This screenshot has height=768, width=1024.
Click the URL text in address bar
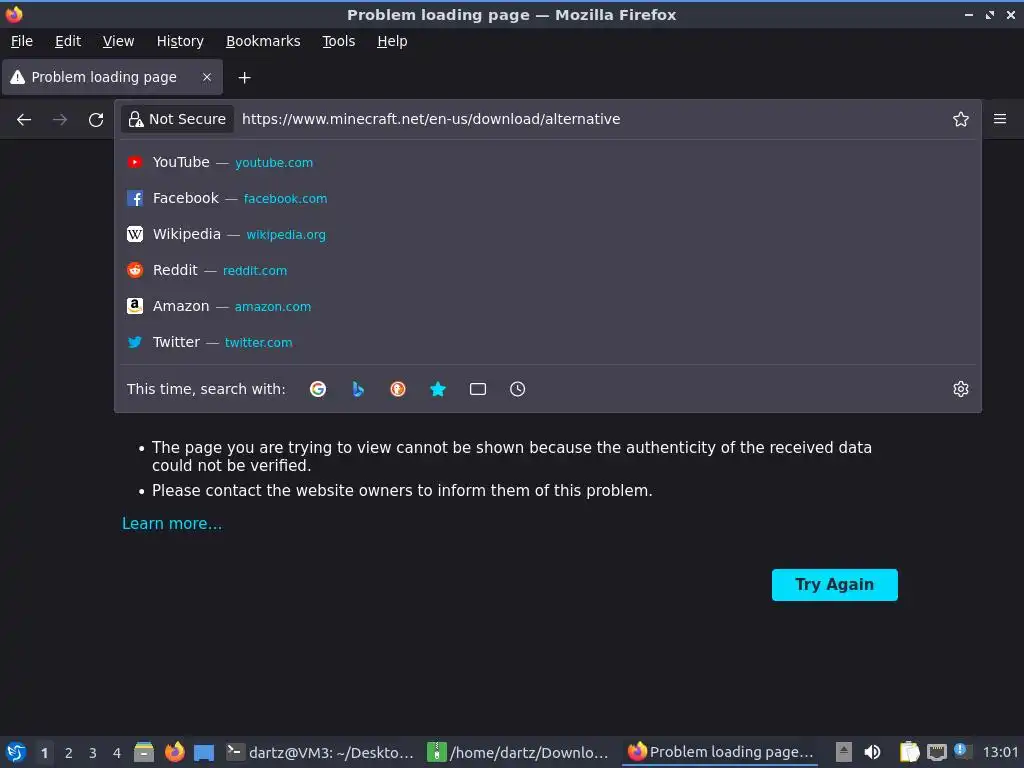(x=431, y=119)
